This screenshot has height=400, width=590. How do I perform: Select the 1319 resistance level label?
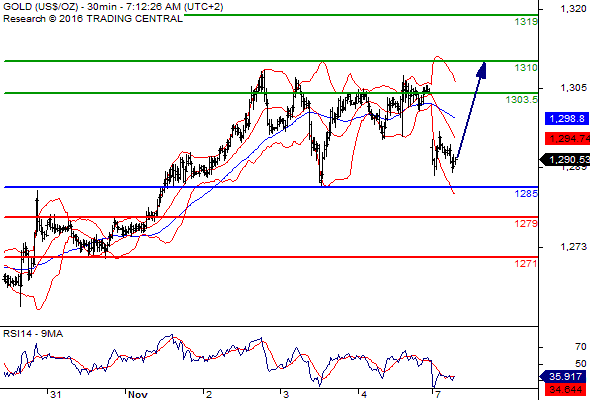coord(526,22)
